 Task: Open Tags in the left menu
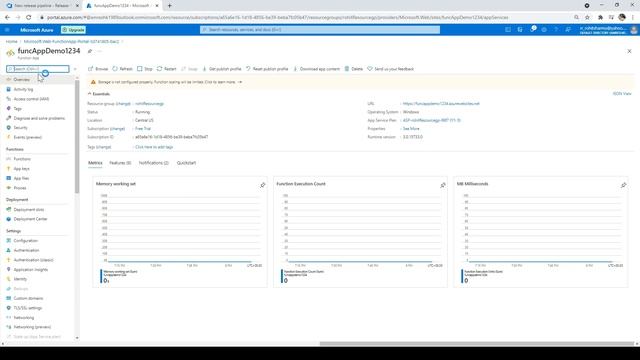tap(17, 109)
